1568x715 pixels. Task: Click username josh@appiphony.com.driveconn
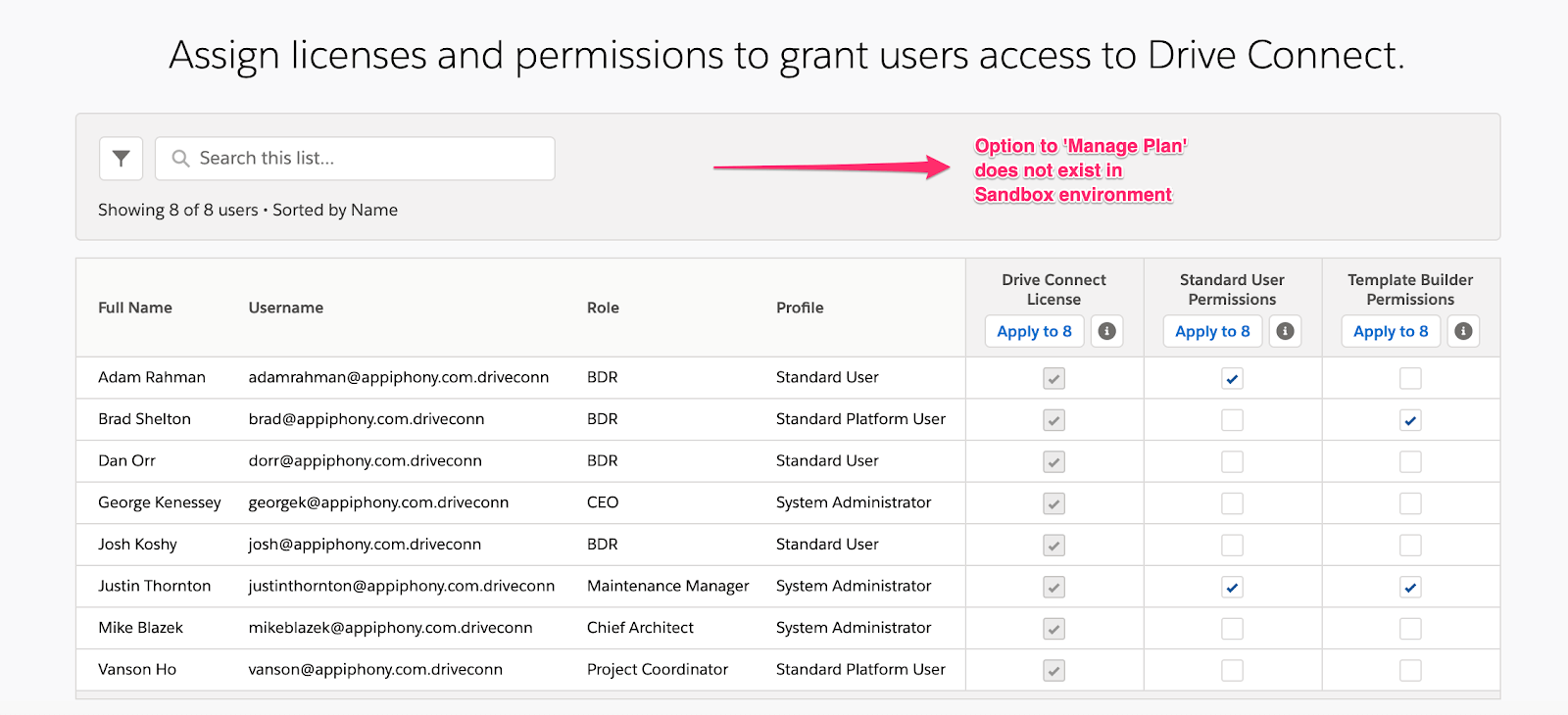pyautogui.click(x=365, y=545)
